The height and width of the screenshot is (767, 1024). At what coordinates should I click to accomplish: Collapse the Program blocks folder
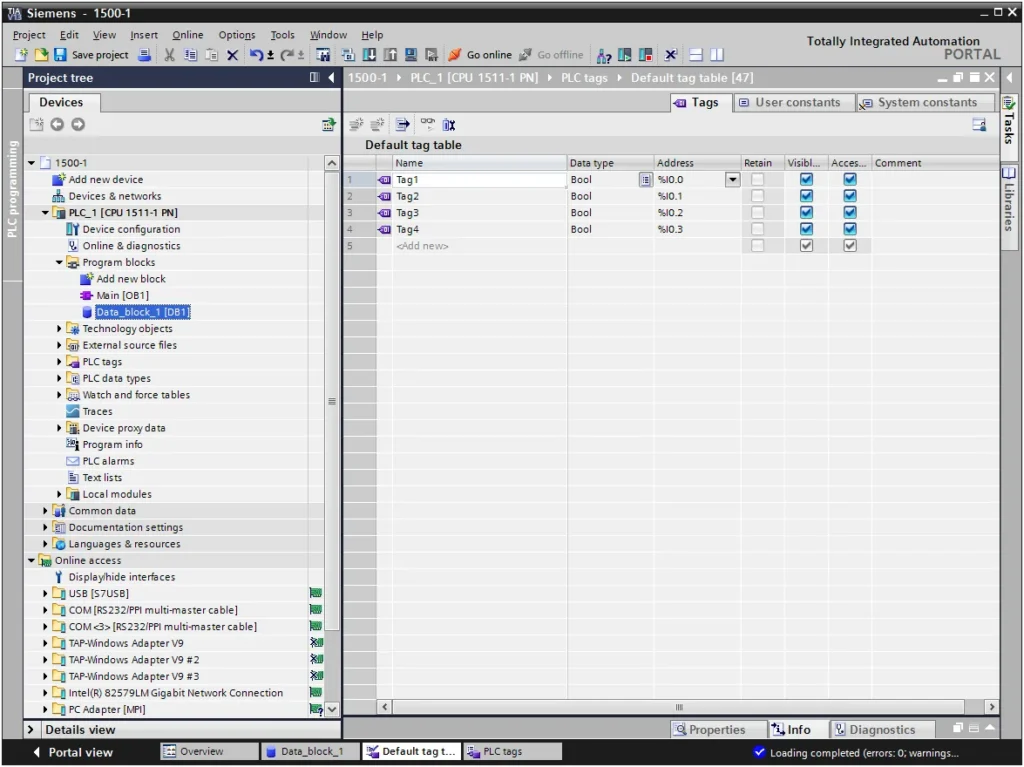(59, 262)
